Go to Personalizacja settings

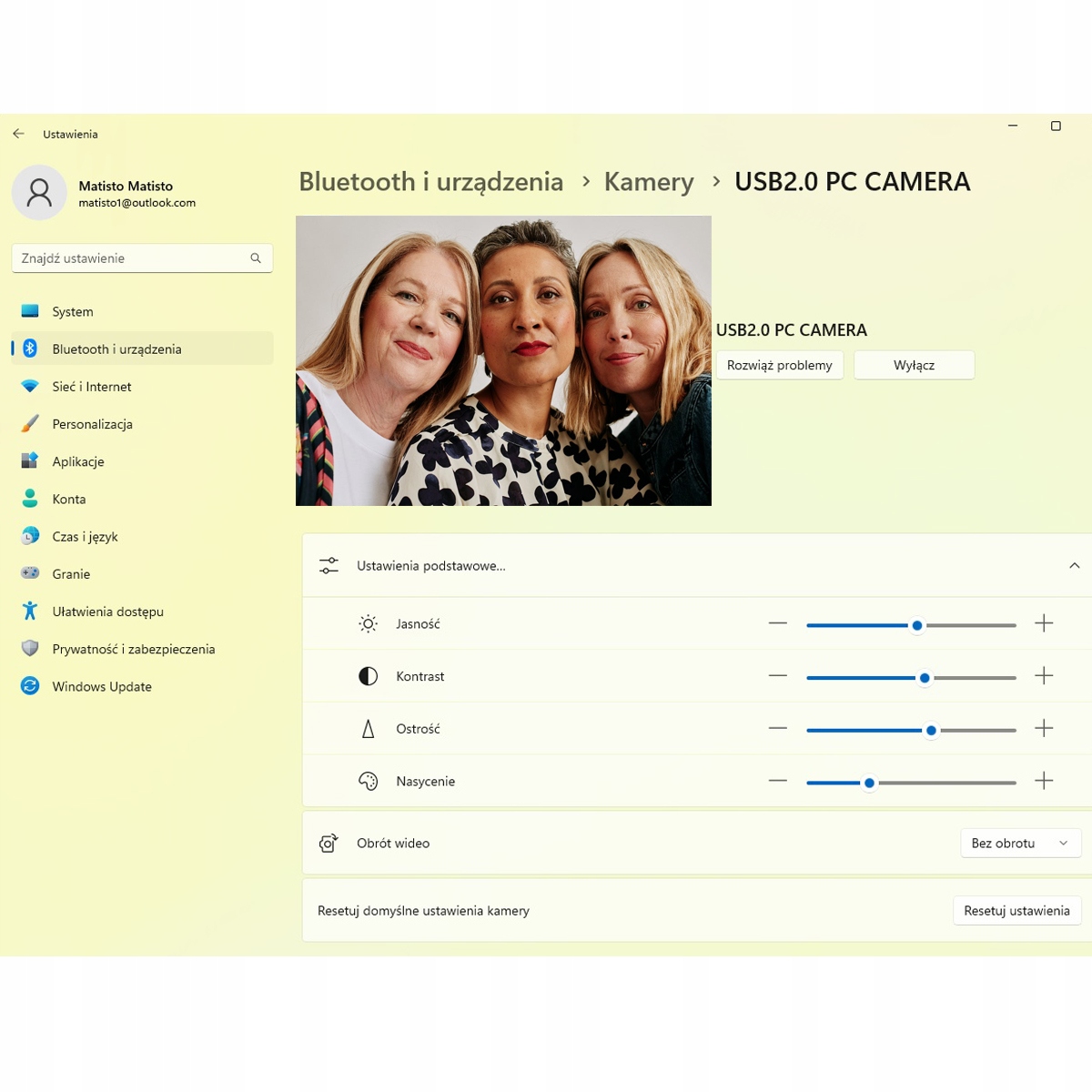[92, 424]
